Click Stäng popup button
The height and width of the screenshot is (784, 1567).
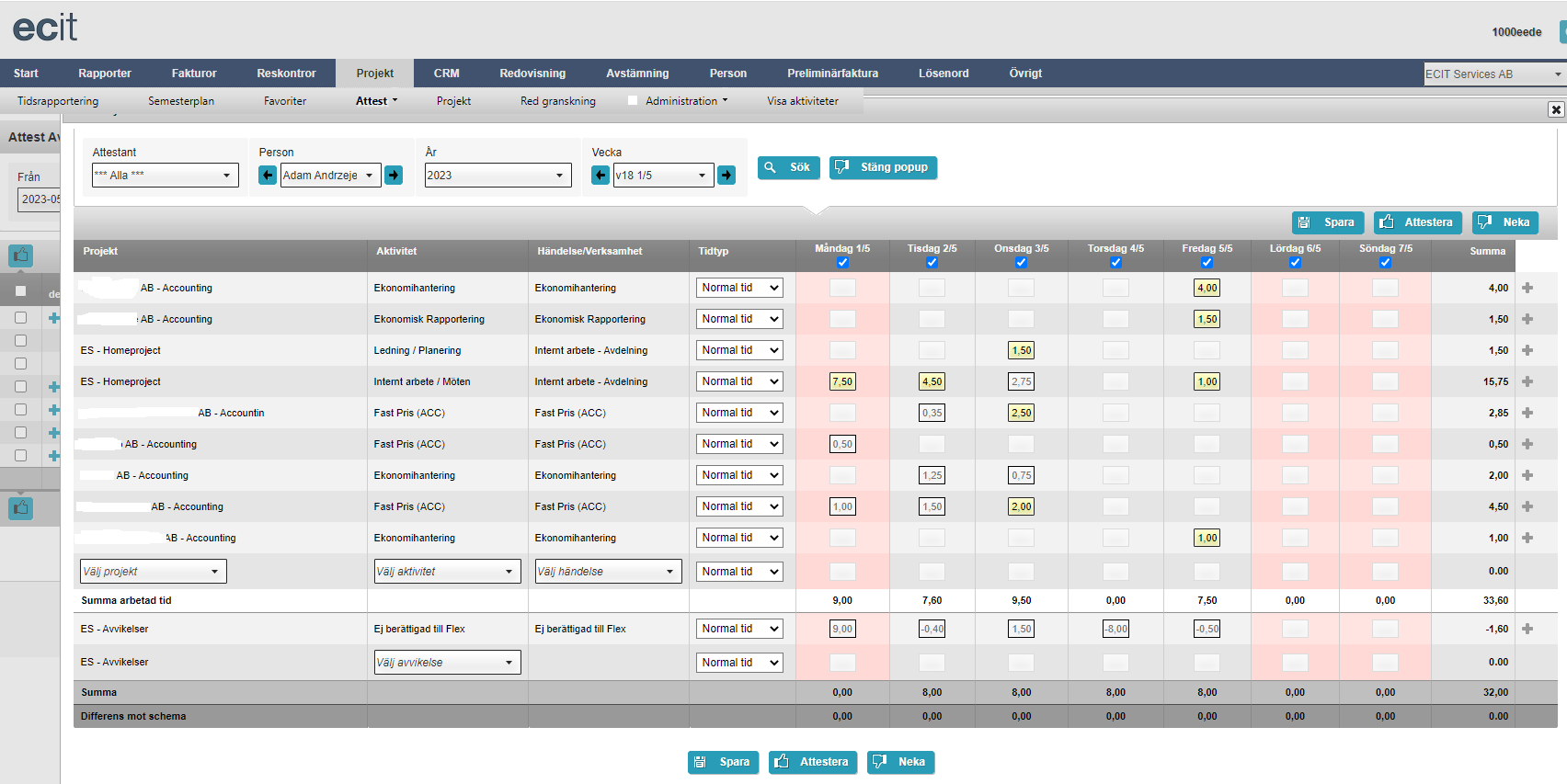pyautogui.click(x=883, y=167)
